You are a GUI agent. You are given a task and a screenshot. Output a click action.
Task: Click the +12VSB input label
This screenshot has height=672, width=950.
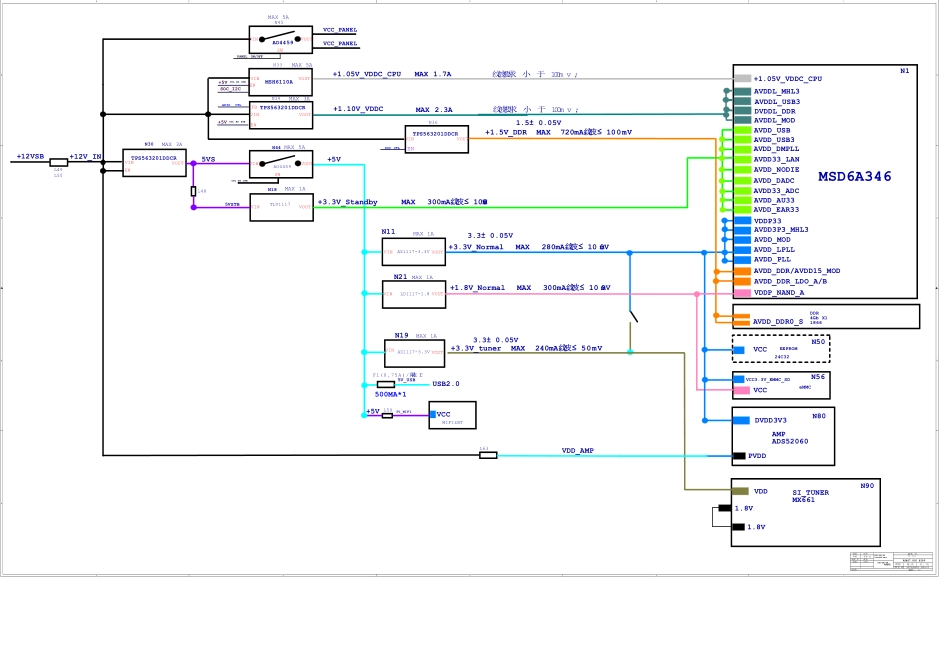click(x=30, y=157)
